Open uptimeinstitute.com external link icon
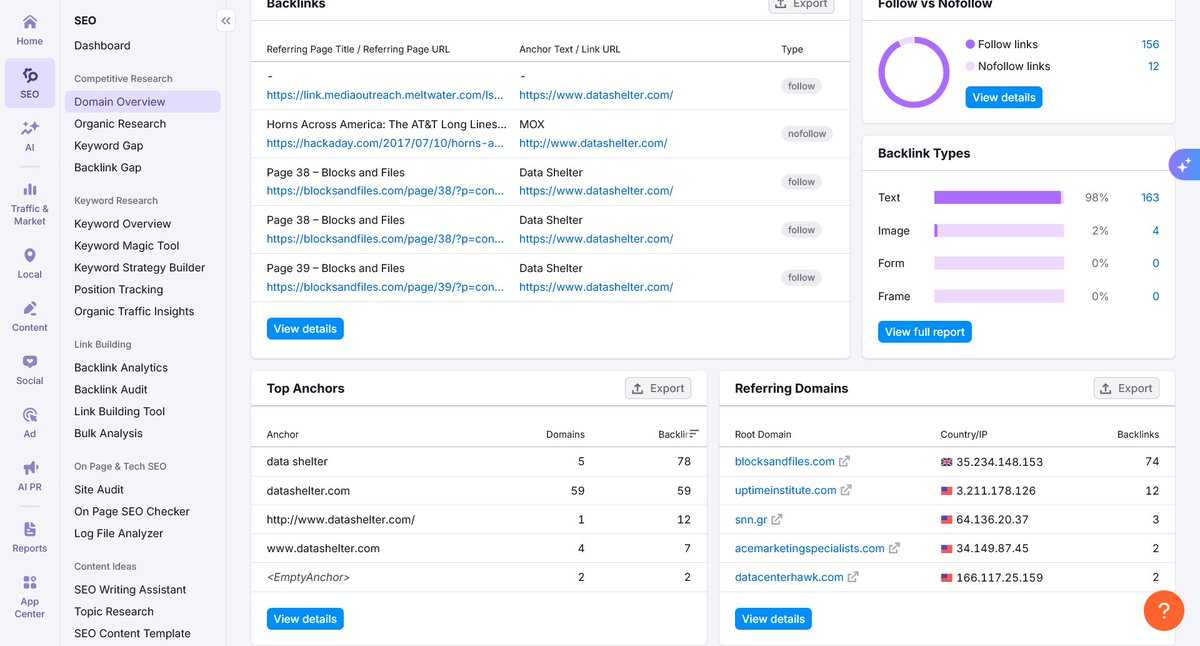The height and width of the screenshot is (646, 1200). coord(846,490)
